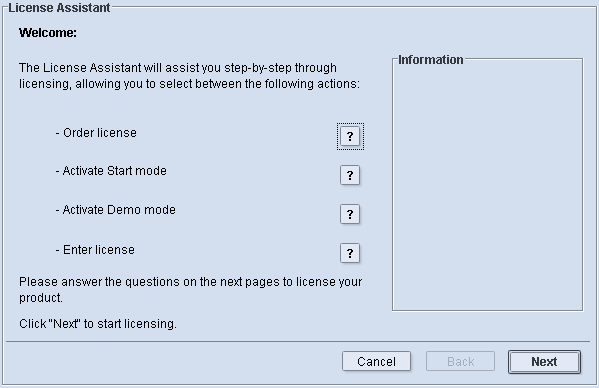The image size is (599, 388).
Task: Click the Information panel's bottom border
Action: point(487,310)
